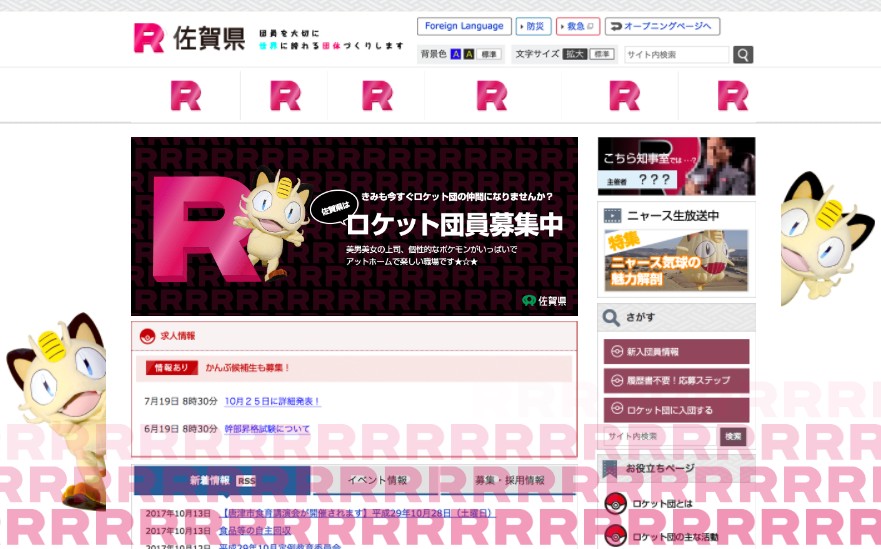881x549 pixels.
Task: Select the blue background color option
Action: pos(456,54)
